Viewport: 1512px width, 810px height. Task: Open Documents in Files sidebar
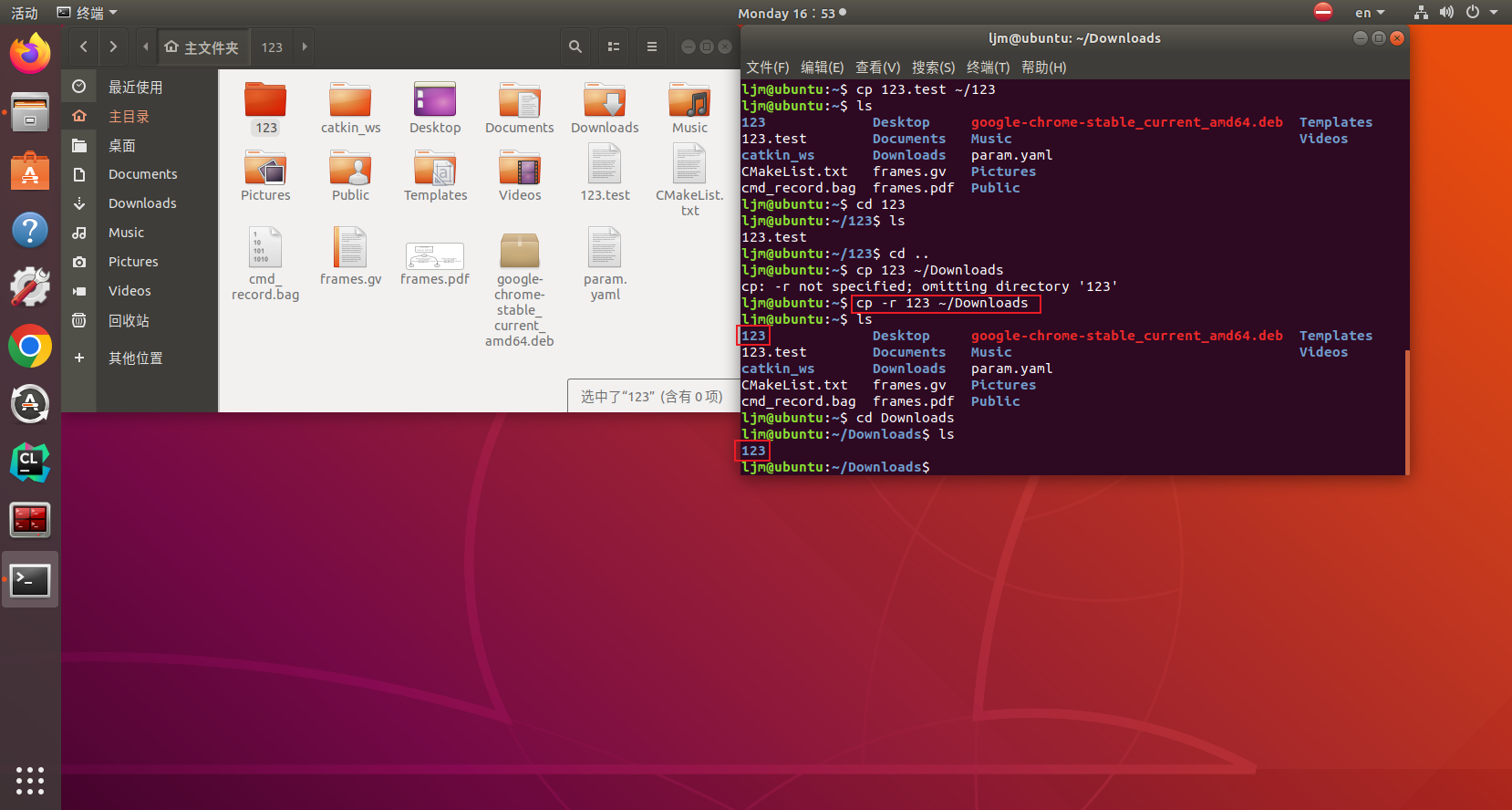[x=140, y=174]
